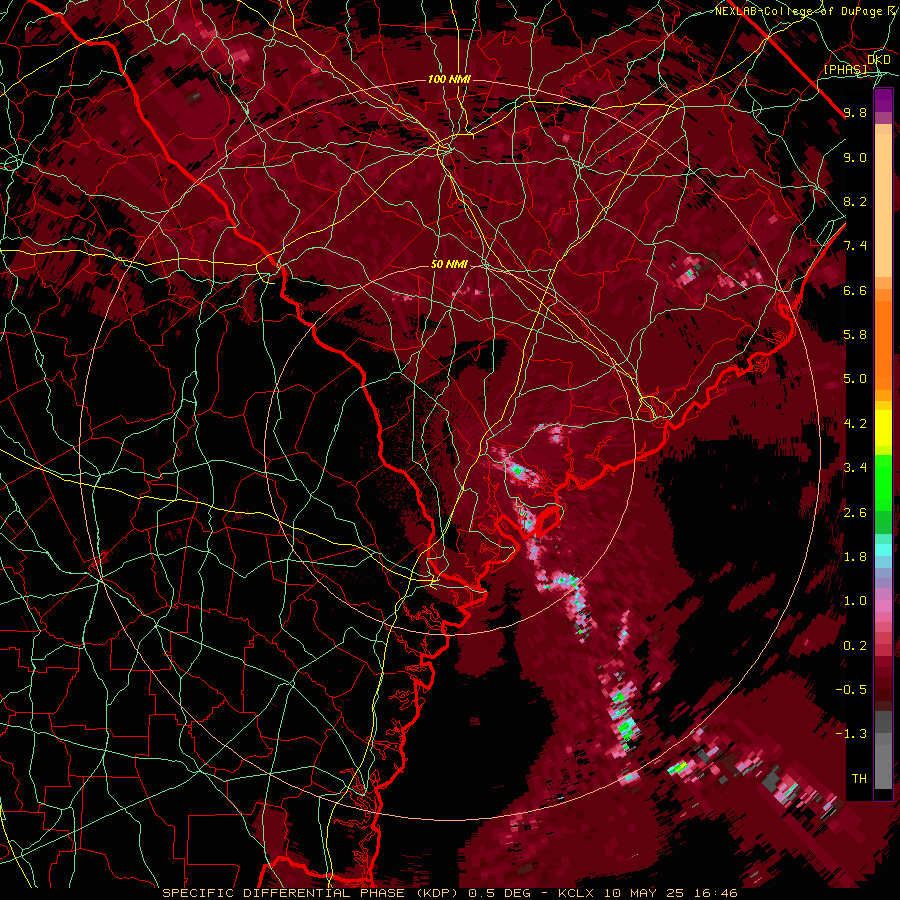The height and width of the screenshot is (900, 900).
Task: Select the cyan segment of the color bar
Action: pyautogui.click(x=883, y=550)
